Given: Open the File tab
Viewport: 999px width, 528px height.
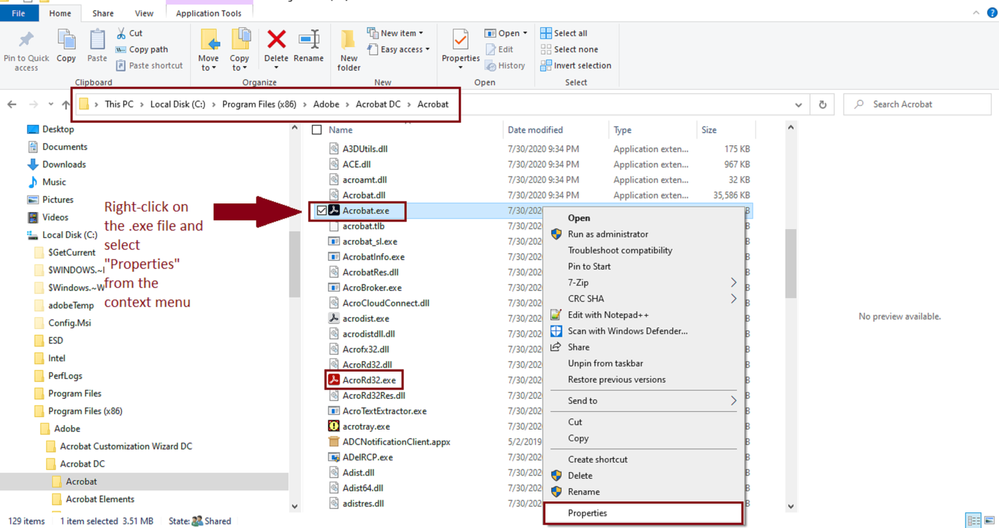Looking at the screenshot, I should click(18, 13).
